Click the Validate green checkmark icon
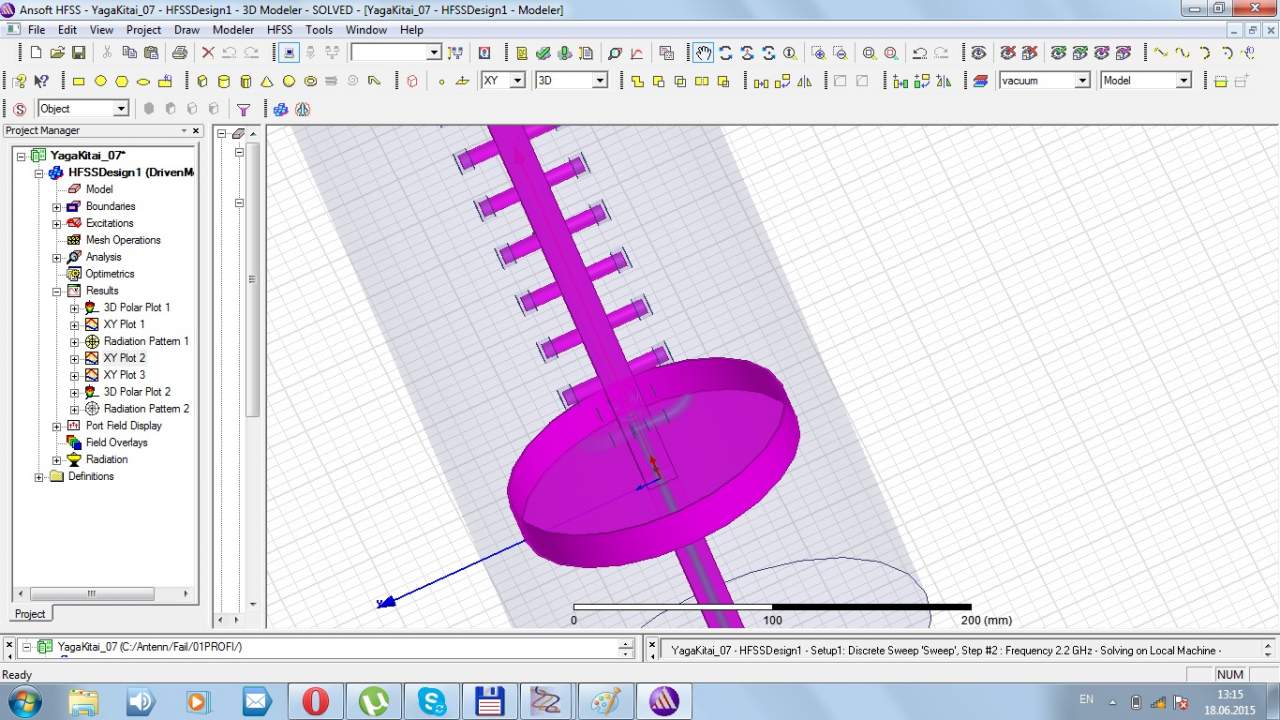 click(542, 53)
